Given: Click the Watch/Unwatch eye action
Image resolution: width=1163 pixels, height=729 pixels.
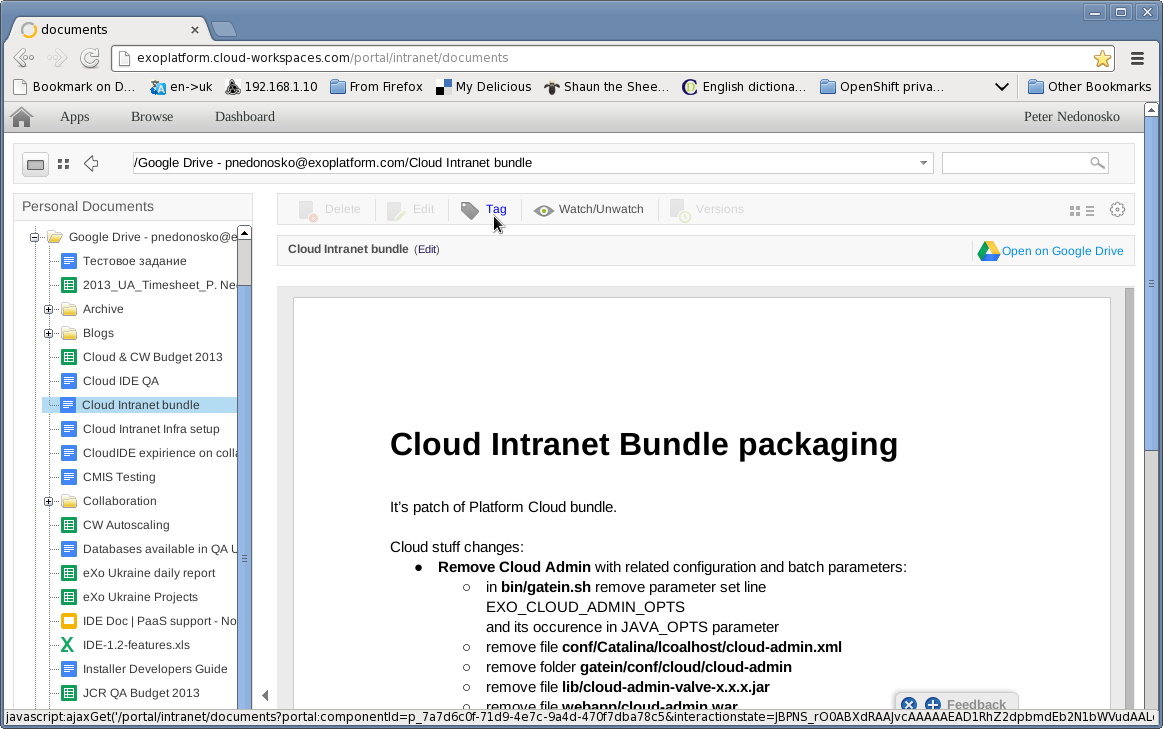Looking at the screenshot, I should pyautogui.click(x=589, y=210).
